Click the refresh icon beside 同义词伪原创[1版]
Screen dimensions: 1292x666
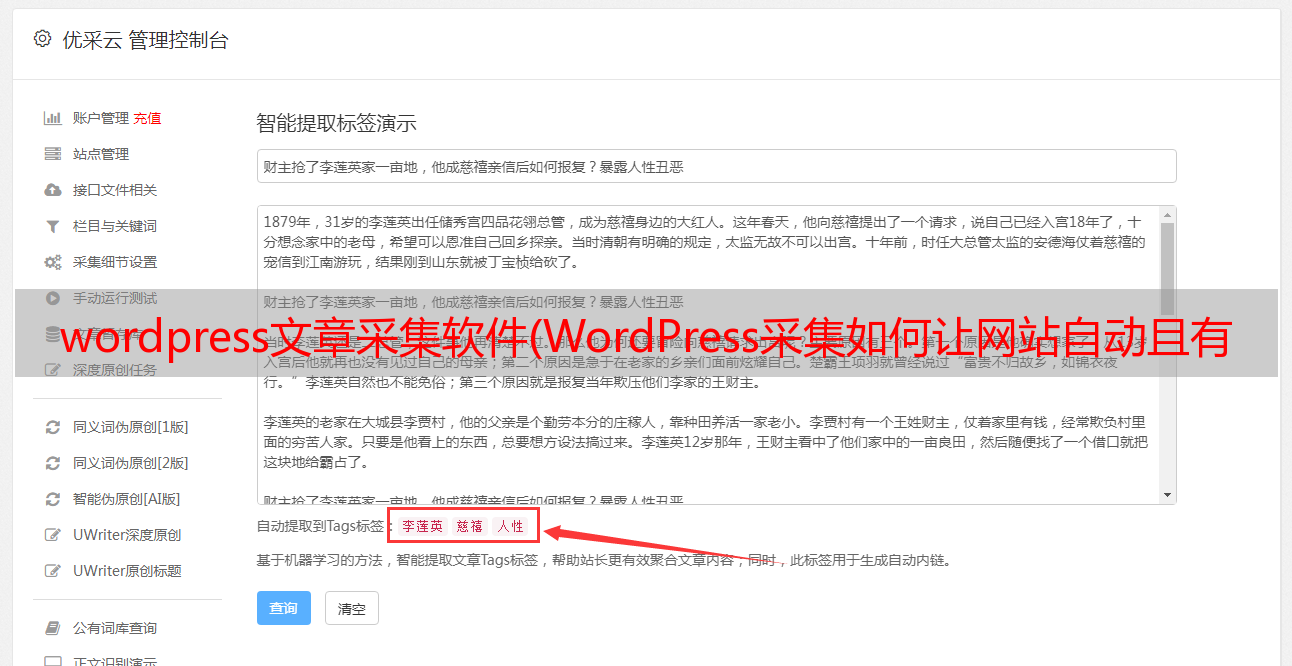(x=52, y=427)
